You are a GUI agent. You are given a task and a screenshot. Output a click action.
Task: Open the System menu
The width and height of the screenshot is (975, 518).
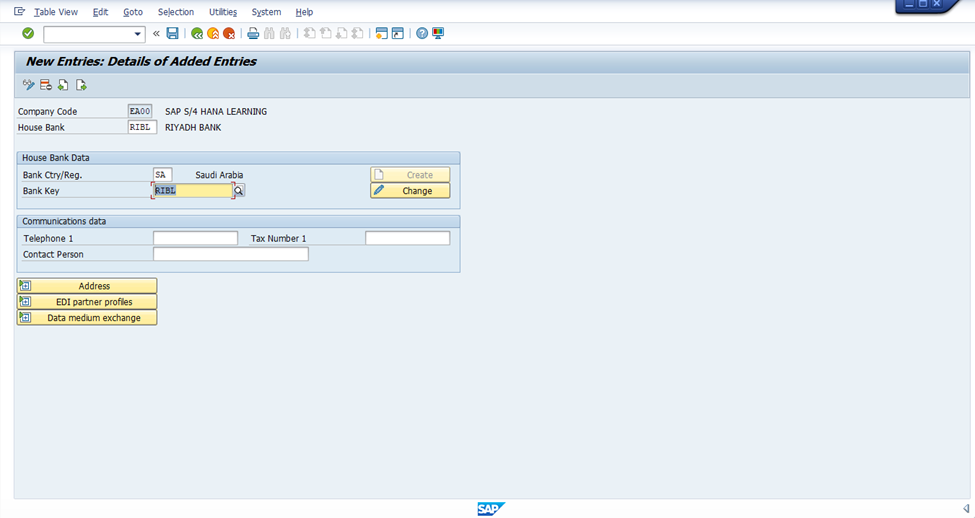[x=266, y=12]
